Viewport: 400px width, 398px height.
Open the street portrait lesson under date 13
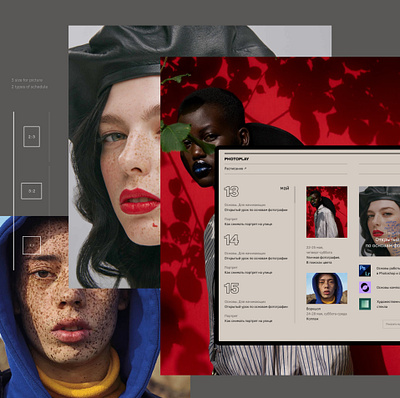[248, 224]
